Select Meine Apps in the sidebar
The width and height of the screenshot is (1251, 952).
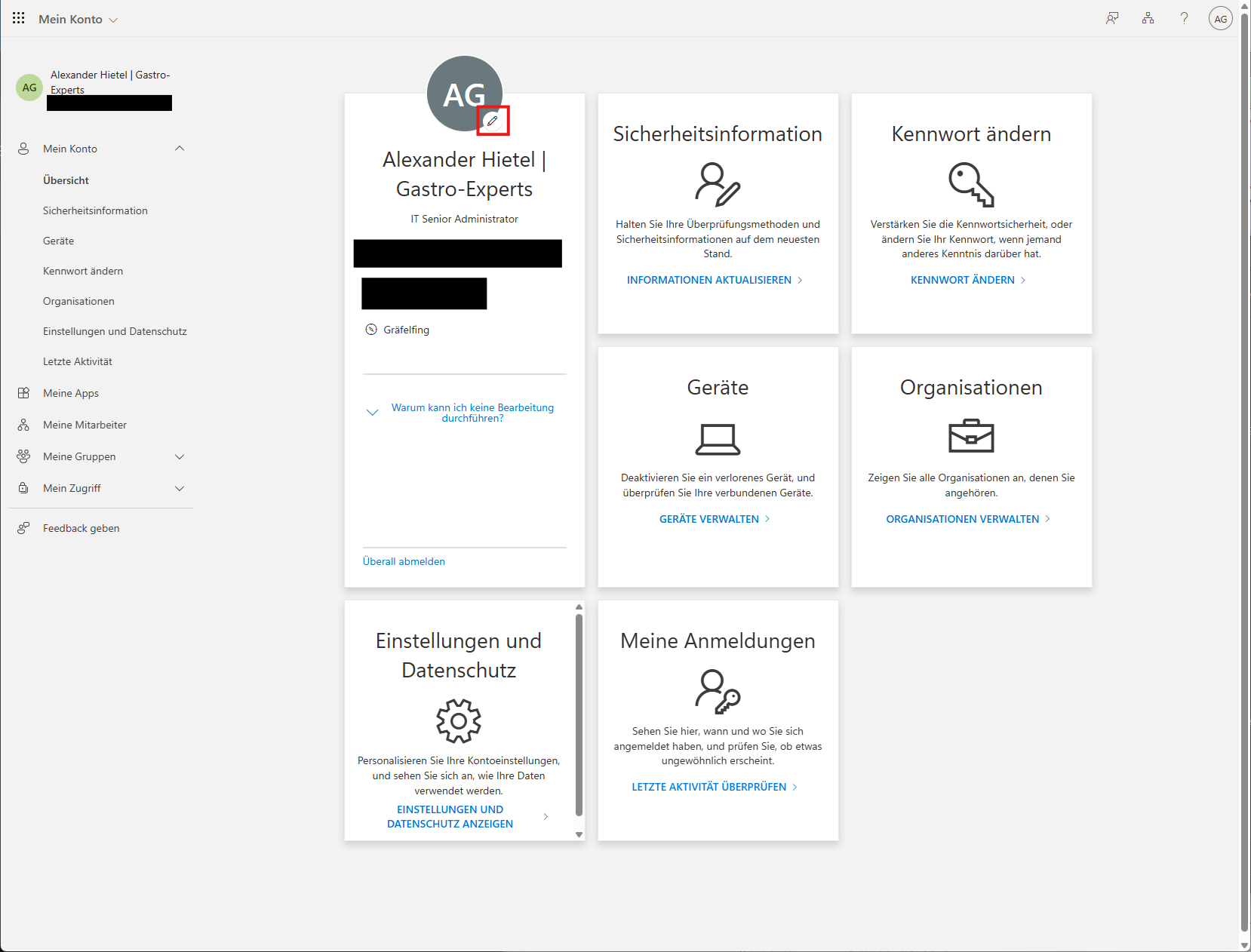coord(71,393)
